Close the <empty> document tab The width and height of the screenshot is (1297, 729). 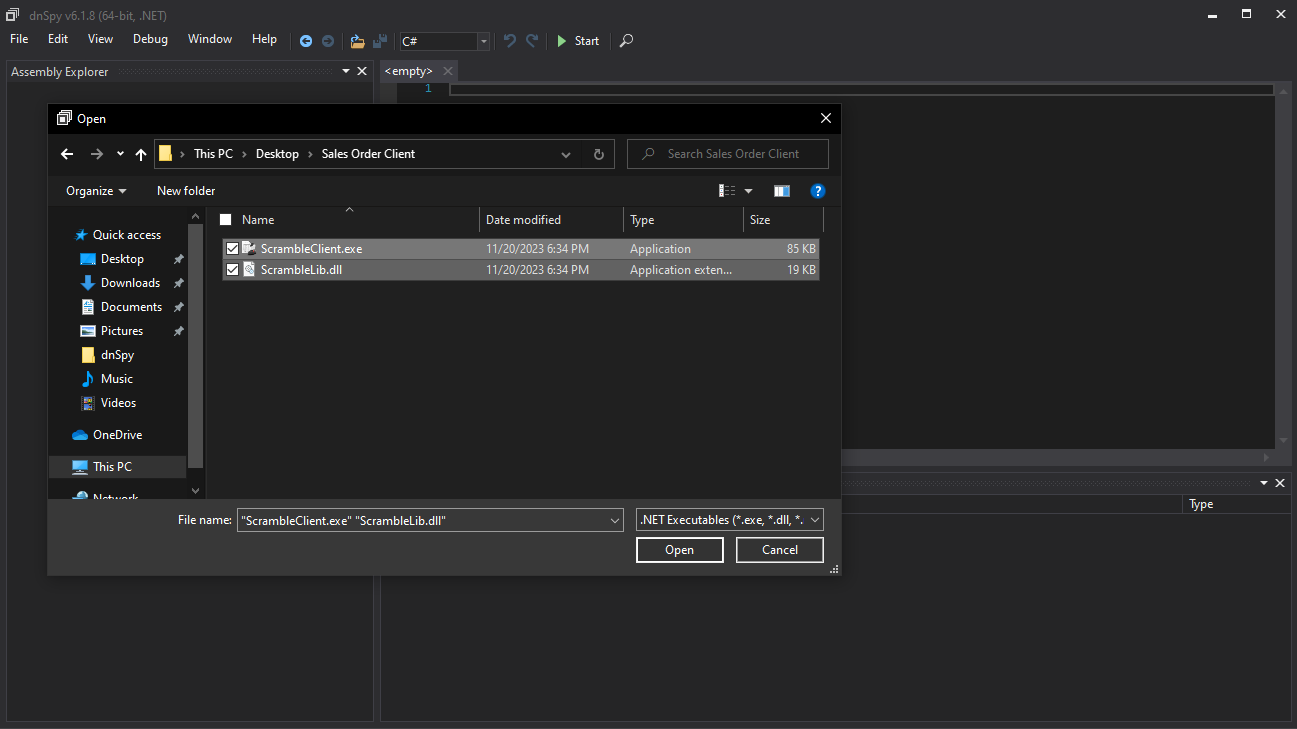click(448, 71)
